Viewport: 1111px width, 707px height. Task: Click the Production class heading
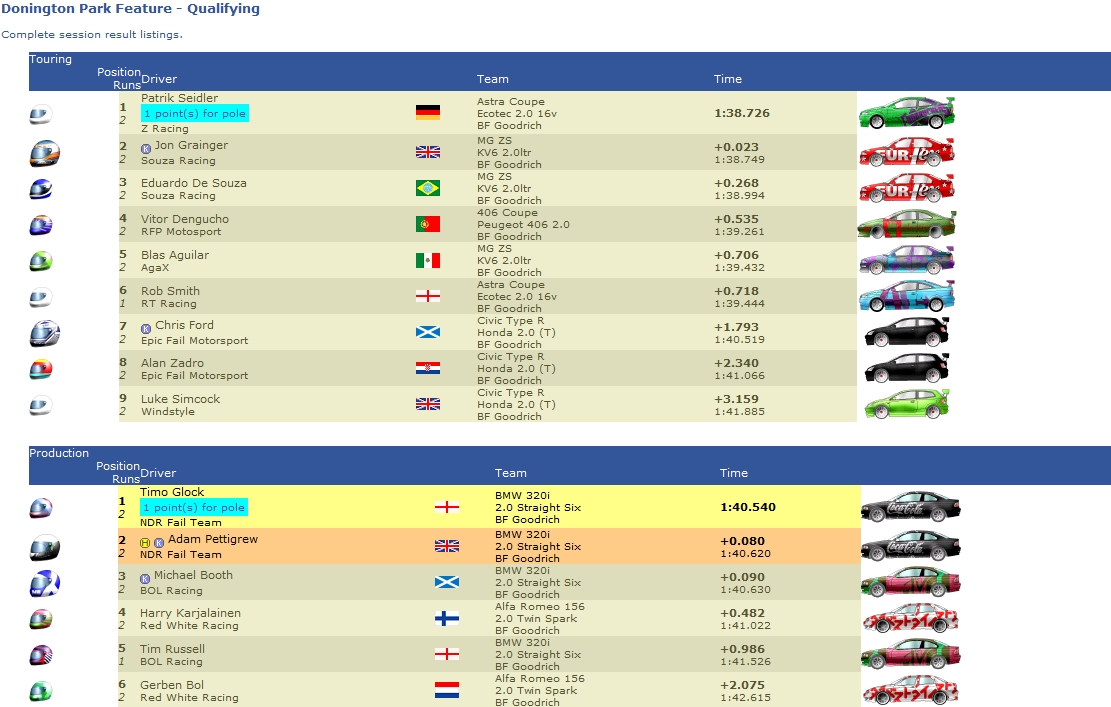pos(59,453)
